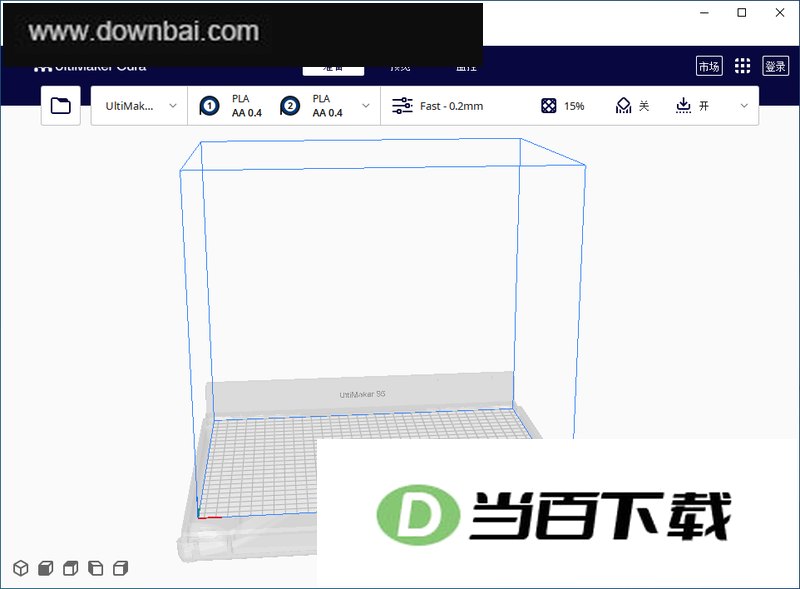The width and height of the screenshot is (800, 589).
Task: Click the Fast - 0.2mm profile text
Action: pos(452,106)
